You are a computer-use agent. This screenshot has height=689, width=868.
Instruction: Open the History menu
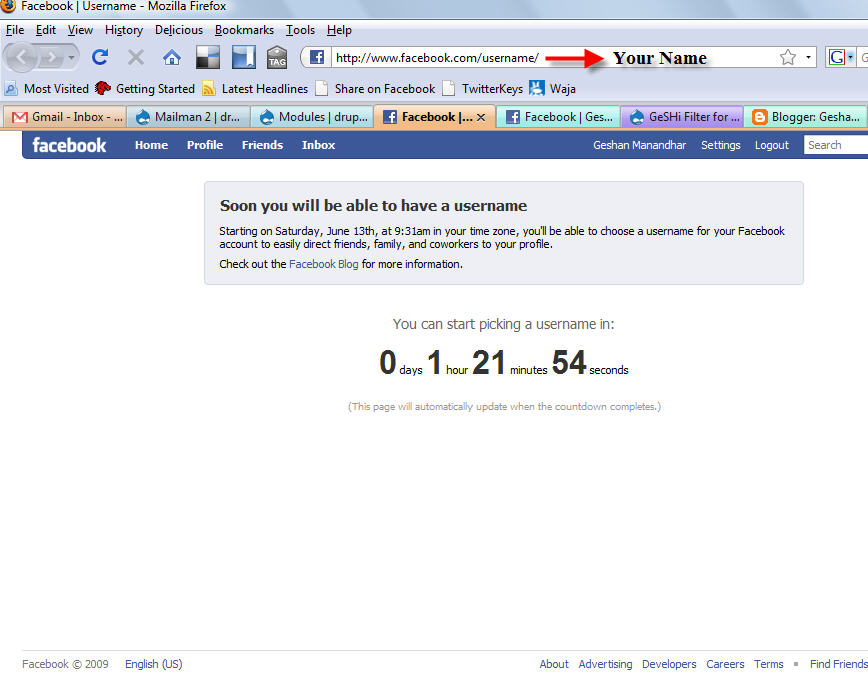(124, 30)
